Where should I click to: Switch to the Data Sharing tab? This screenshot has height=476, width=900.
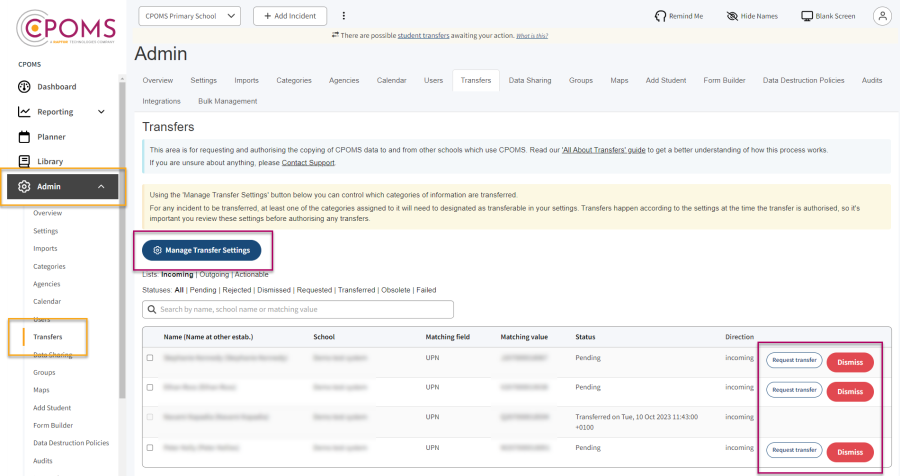528,80
